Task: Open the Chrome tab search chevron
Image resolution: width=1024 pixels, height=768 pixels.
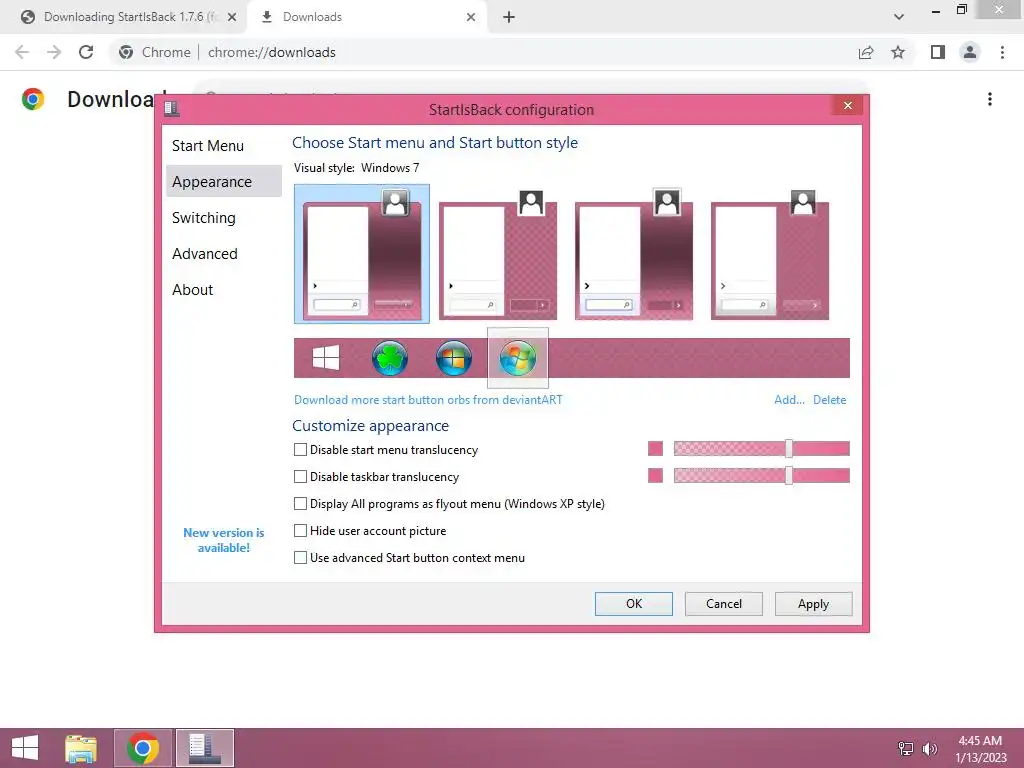Action: (x=899, y=17)
